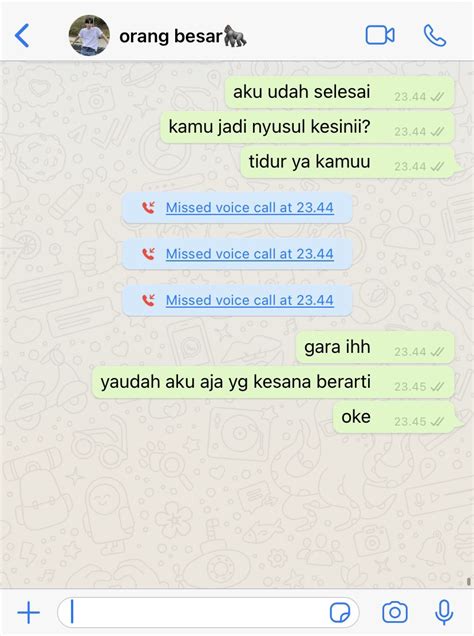
Task: Select the "yaudah aku aja yg kesana berarti" message
Action: click(273, 382)
